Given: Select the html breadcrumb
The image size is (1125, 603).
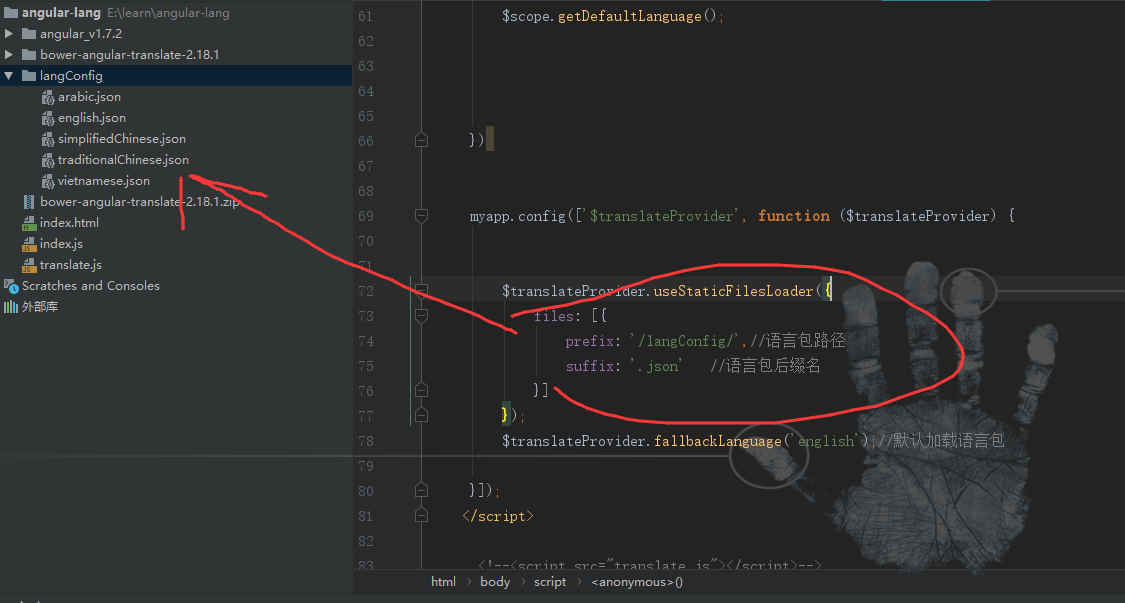Looking at the screenshot, I should (x=443, y=582).
